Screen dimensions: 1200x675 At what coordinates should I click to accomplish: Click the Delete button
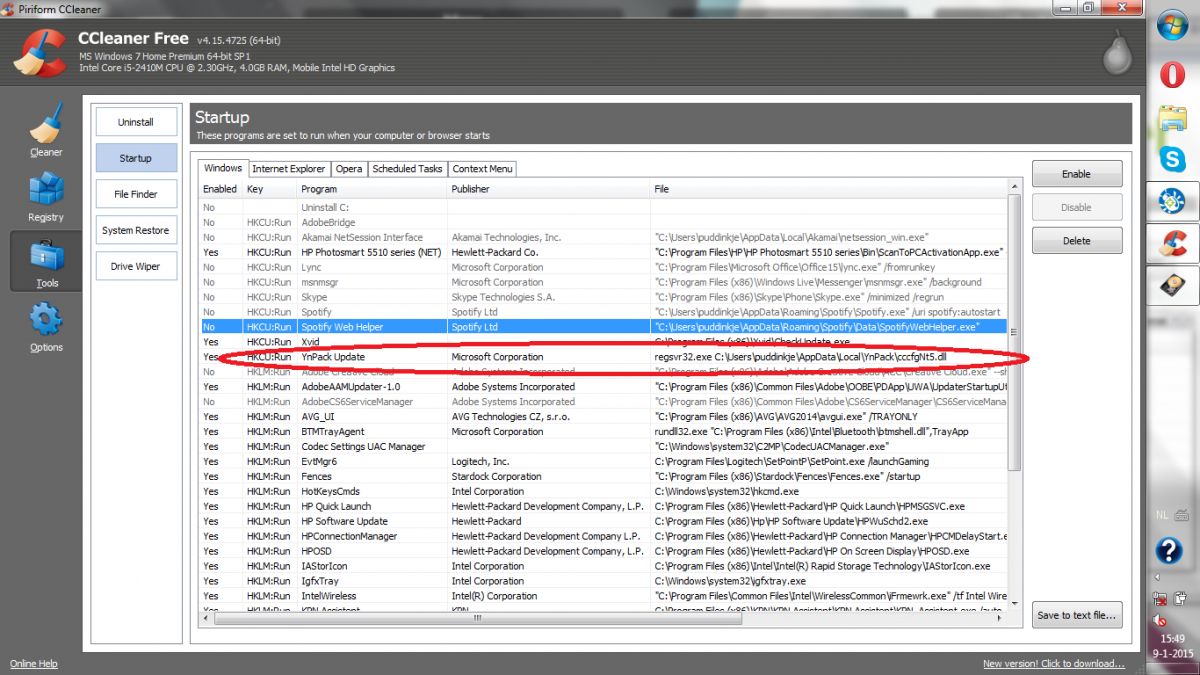(1077, 241)
